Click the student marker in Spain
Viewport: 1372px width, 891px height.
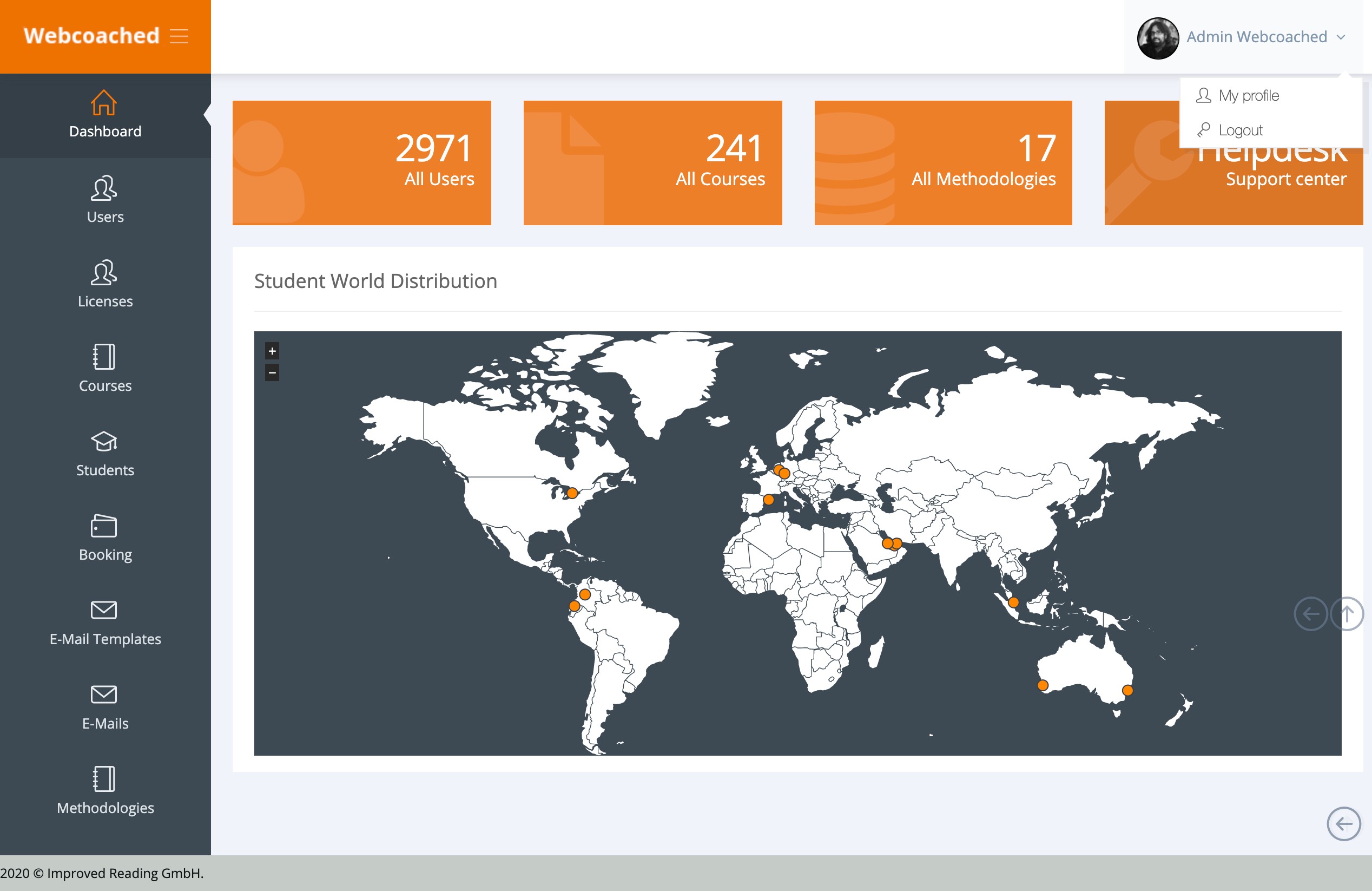768,500
